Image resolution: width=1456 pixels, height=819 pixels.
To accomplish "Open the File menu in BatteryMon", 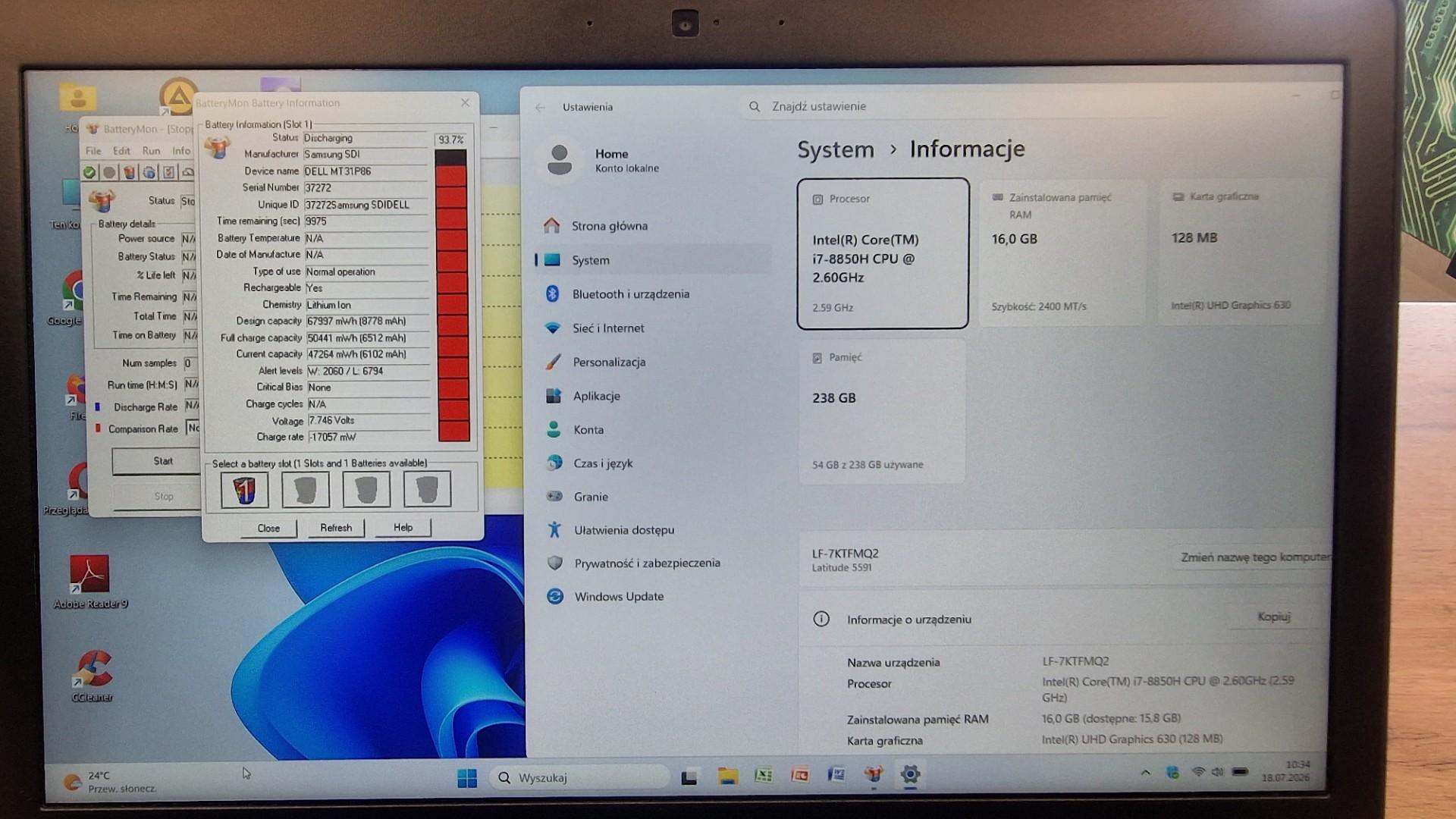I will (x=93, y=151).
